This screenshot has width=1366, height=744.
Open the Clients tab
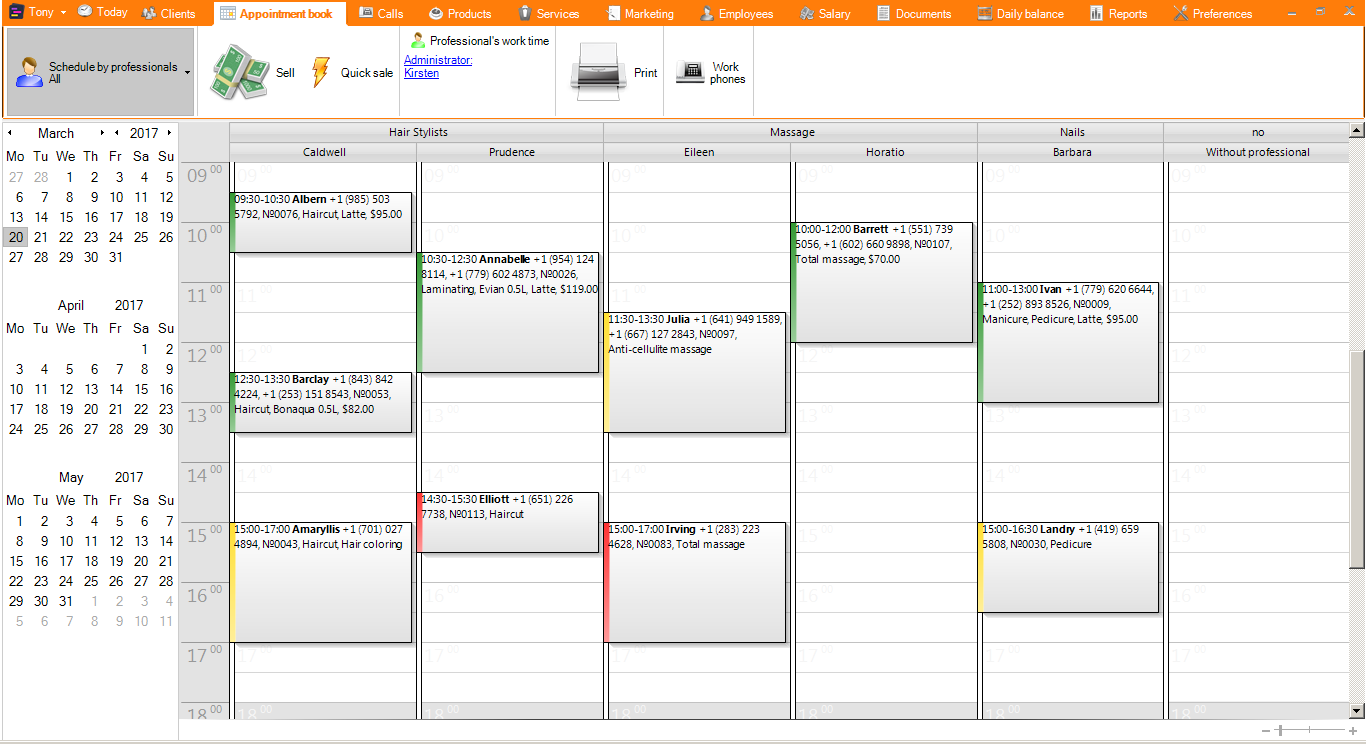(x=168, y=13)
